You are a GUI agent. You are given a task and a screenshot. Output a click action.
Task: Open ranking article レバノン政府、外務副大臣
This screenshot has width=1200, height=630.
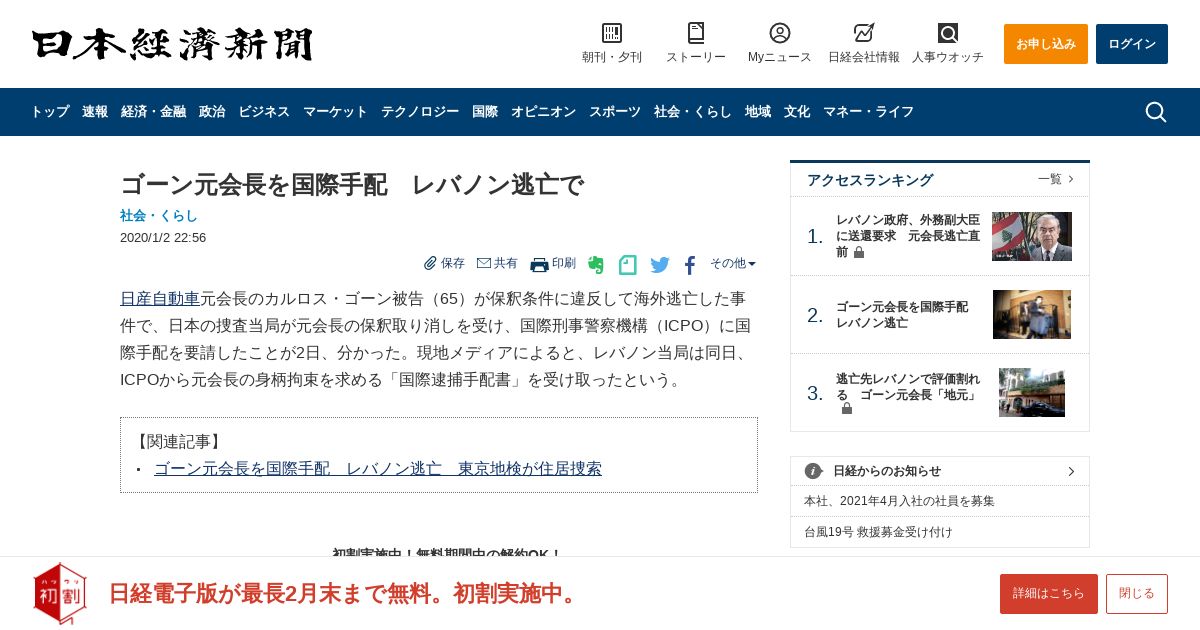[x=908, y=236]
